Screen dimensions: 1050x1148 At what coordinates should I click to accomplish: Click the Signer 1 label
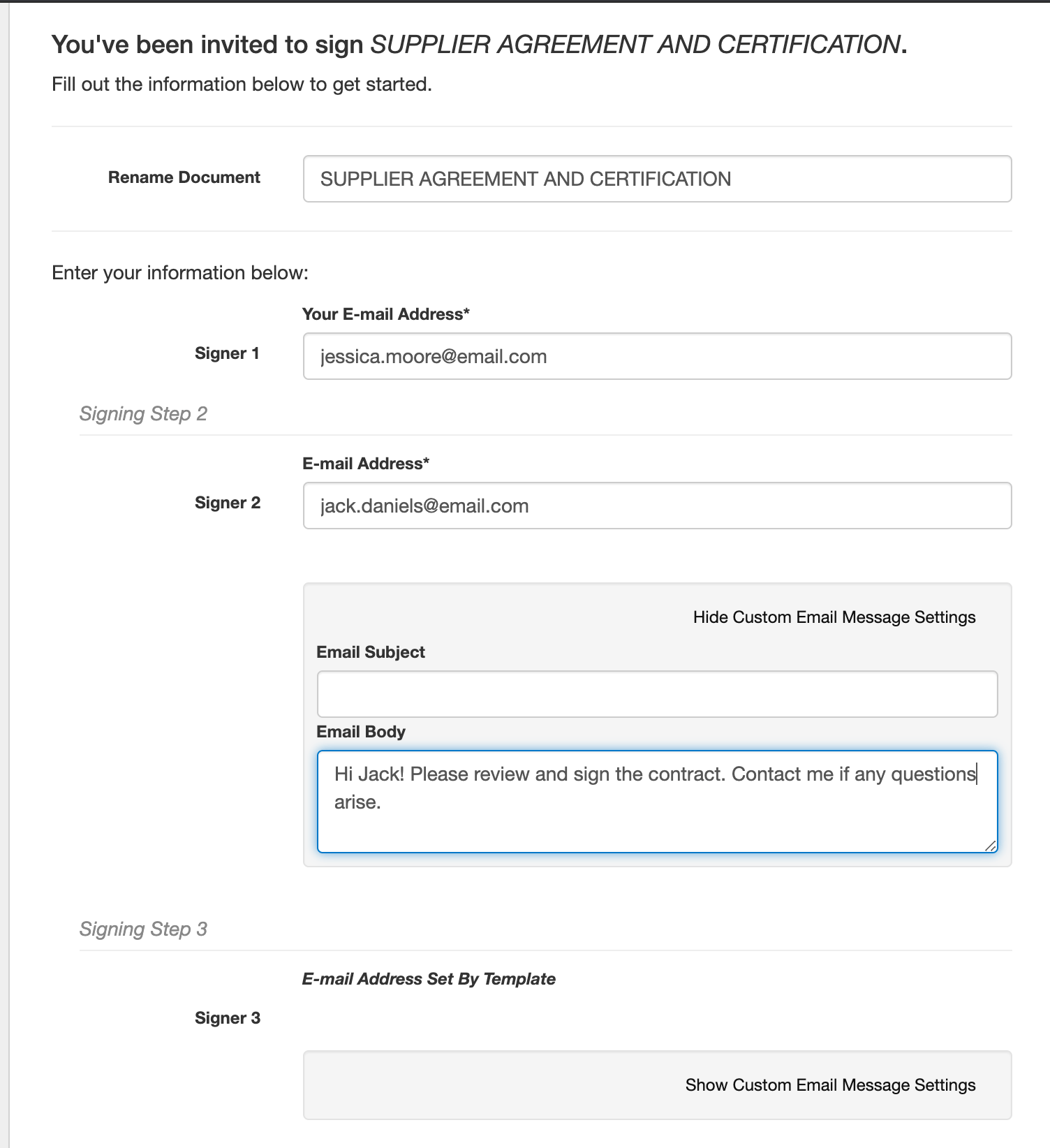point(227,353)
